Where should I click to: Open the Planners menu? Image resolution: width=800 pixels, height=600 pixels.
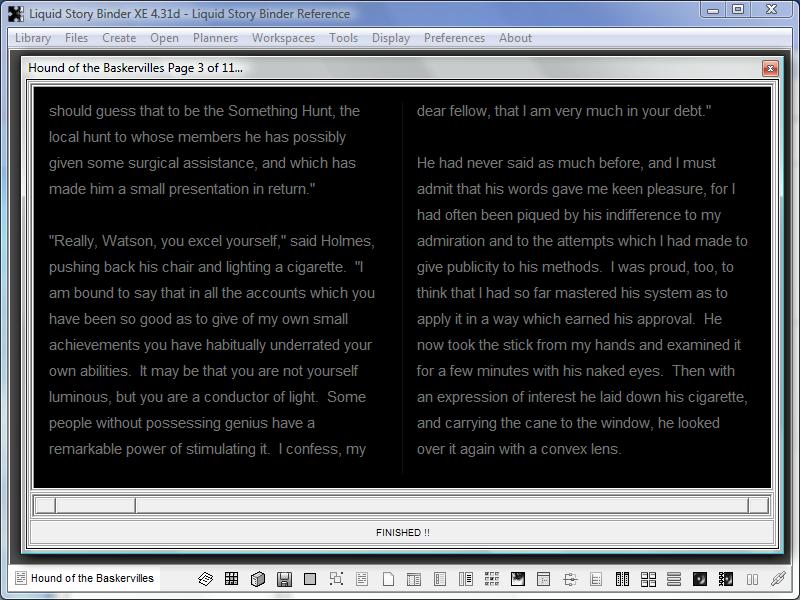click(x=215, y=38)
